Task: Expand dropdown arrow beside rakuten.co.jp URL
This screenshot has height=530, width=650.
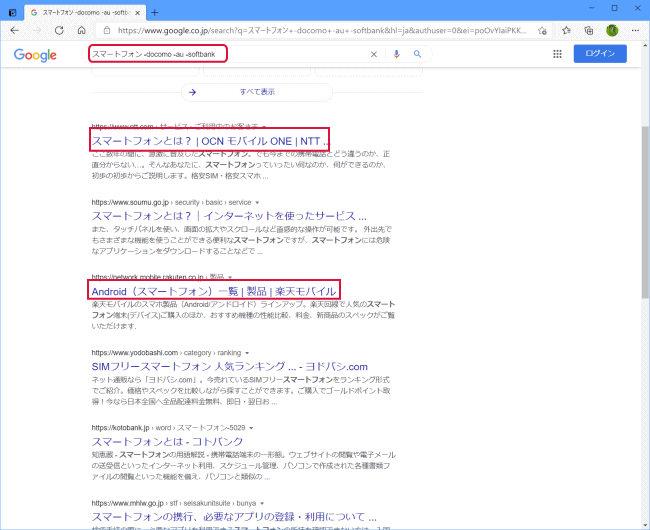Action: coord(230,277)
